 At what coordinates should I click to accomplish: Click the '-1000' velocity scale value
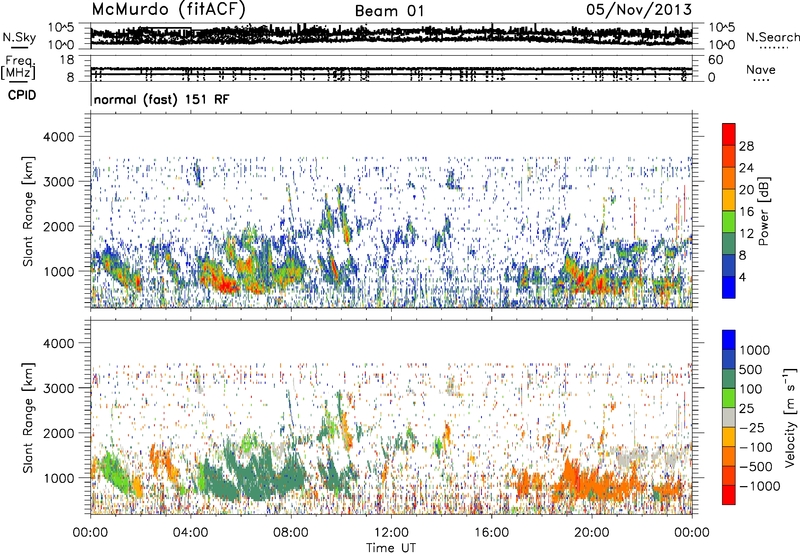pos(760,486)
